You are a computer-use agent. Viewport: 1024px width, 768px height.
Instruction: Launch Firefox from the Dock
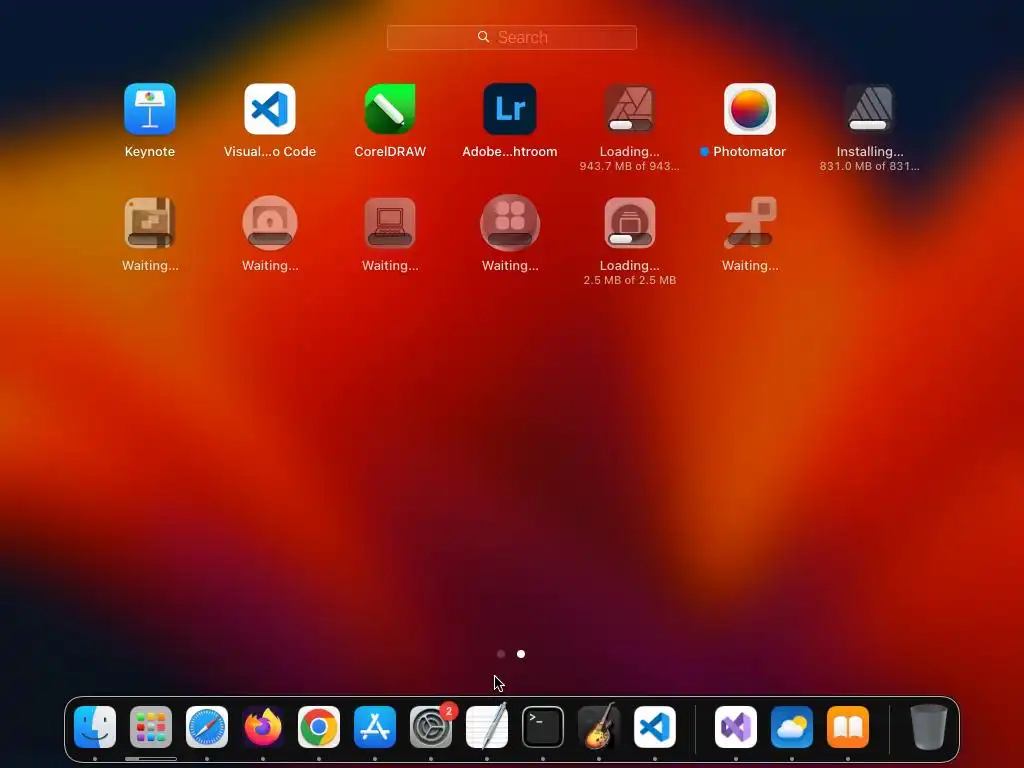[x=263, y=727]
